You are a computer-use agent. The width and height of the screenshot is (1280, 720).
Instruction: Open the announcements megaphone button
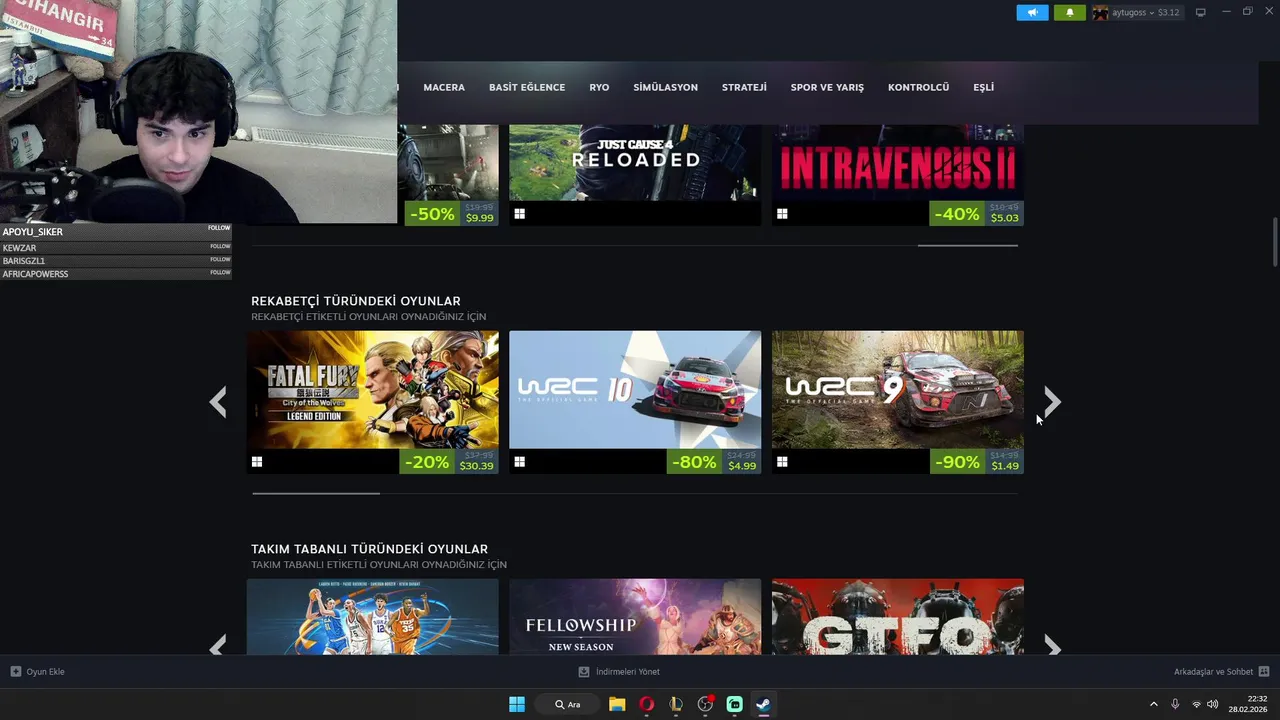(1032, 13)
